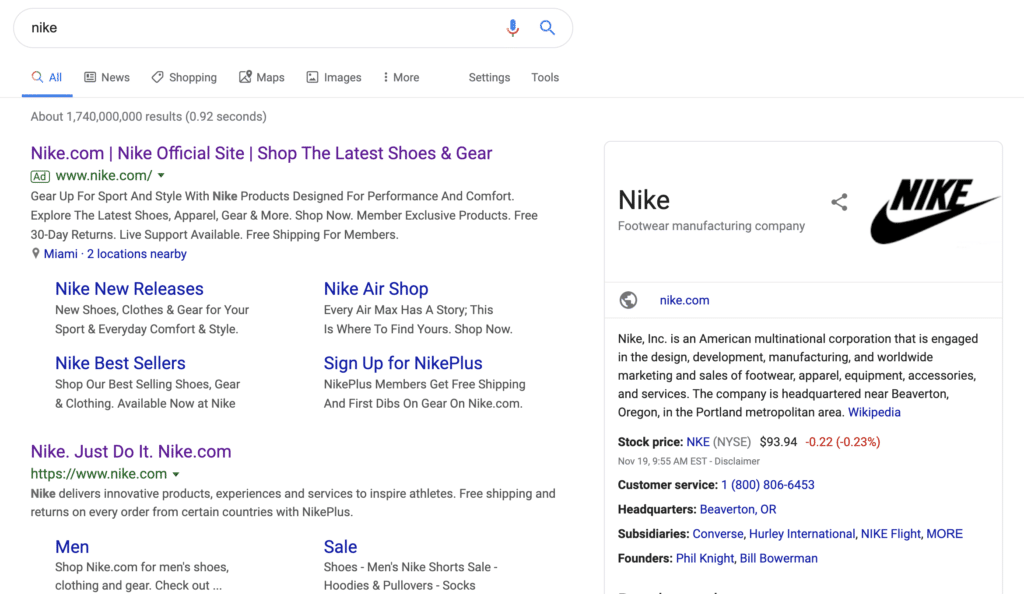Click the Nike swoosh logo image

tap(935, 211)
